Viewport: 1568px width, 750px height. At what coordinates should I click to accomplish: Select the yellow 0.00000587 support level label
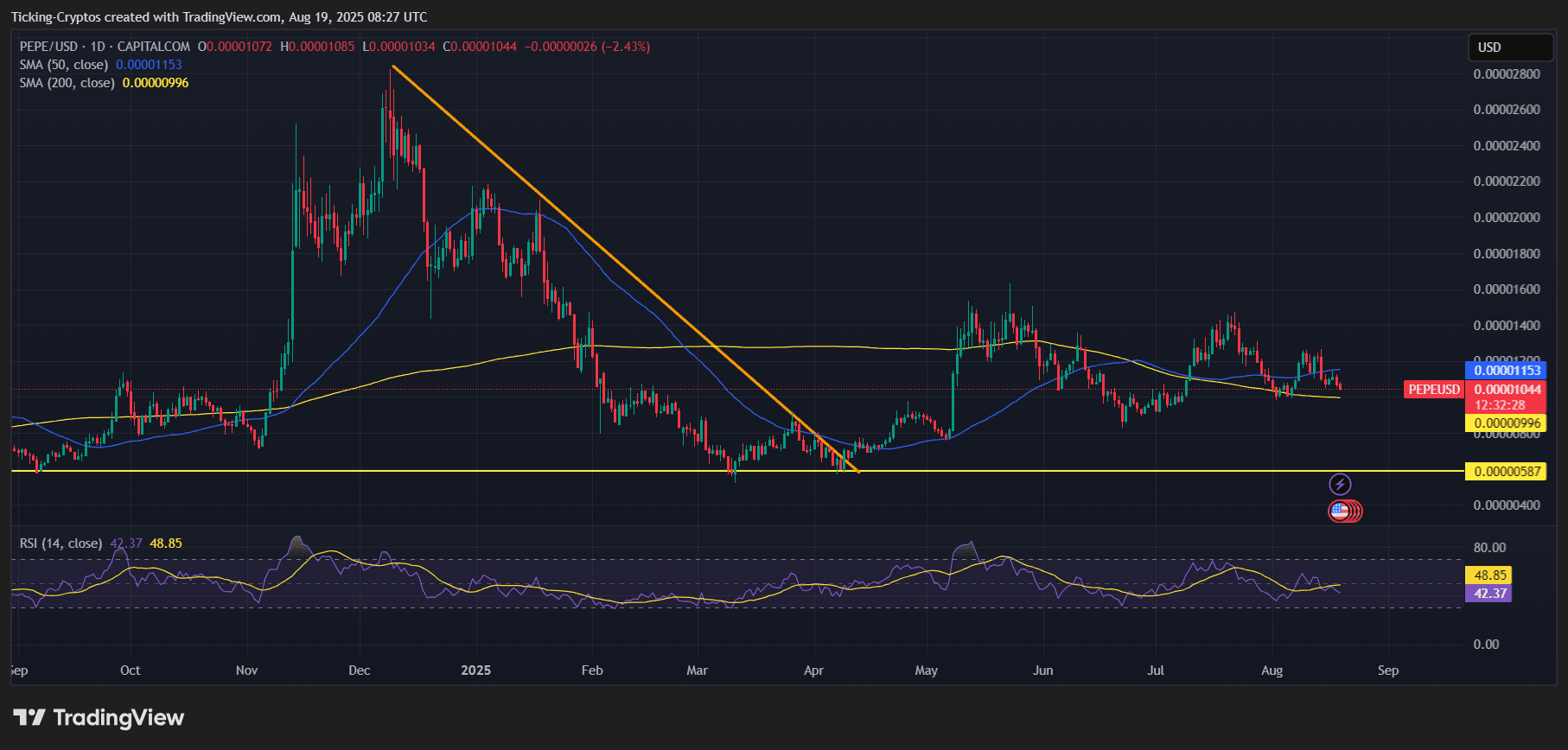[x=1507, y=472]
